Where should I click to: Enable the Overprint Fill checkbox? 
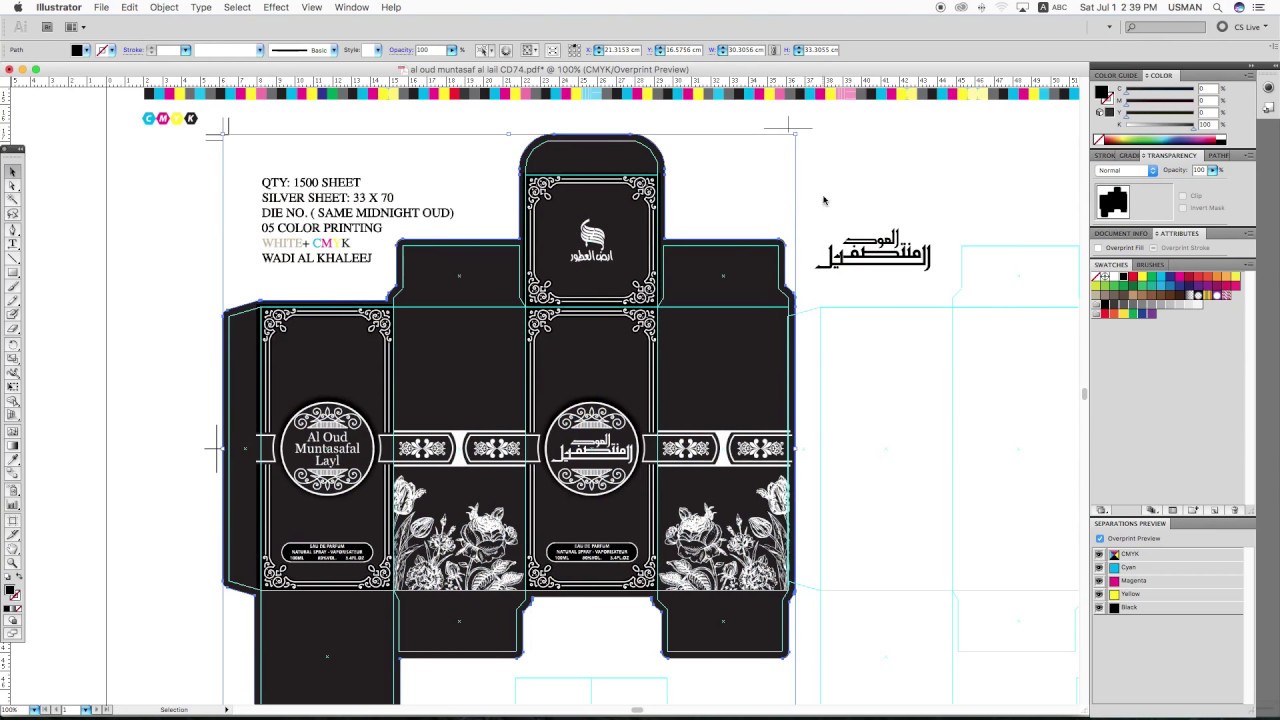[1098, 248]
